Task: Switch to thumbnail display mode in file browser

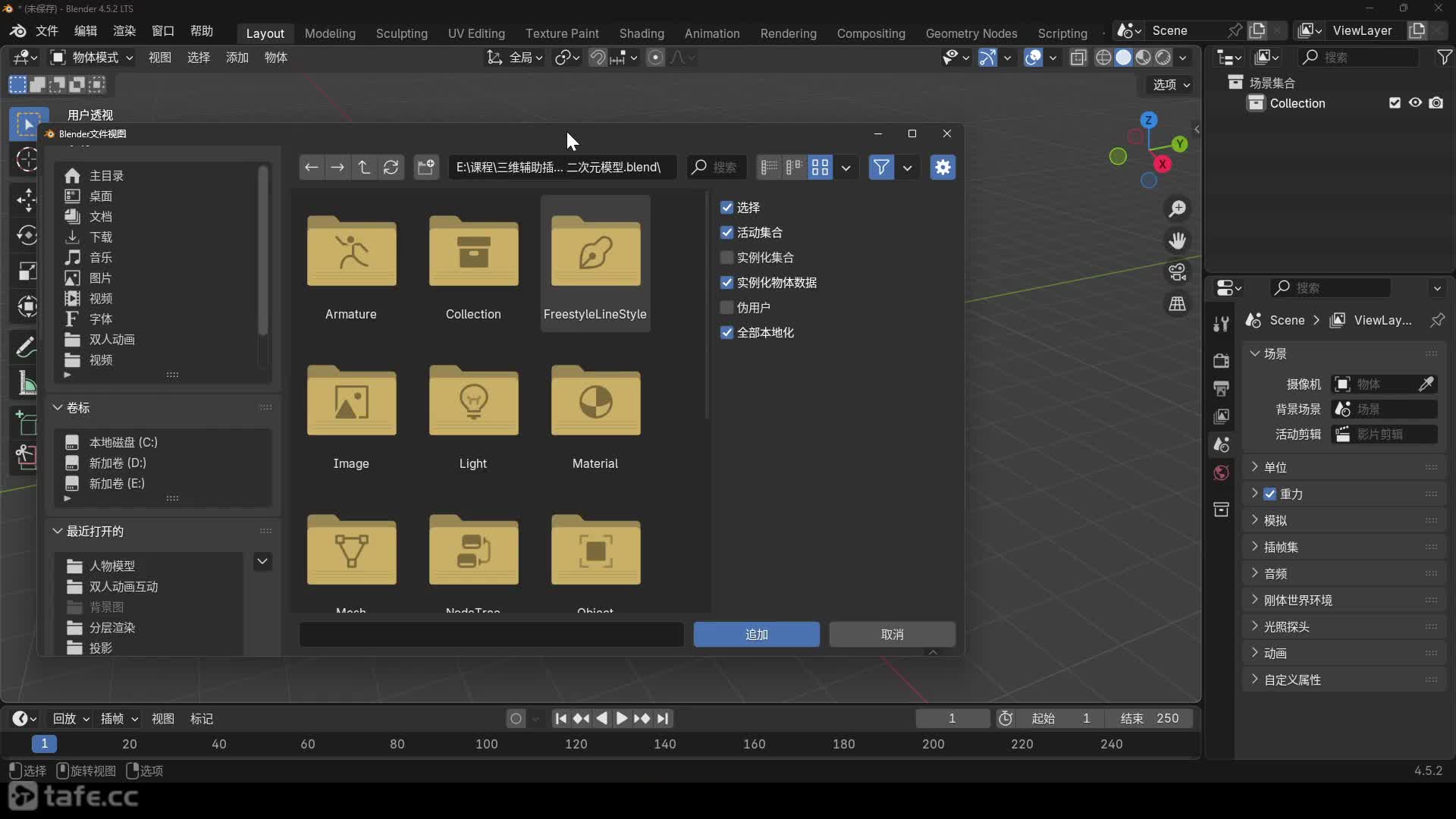Action: [820, 168]
